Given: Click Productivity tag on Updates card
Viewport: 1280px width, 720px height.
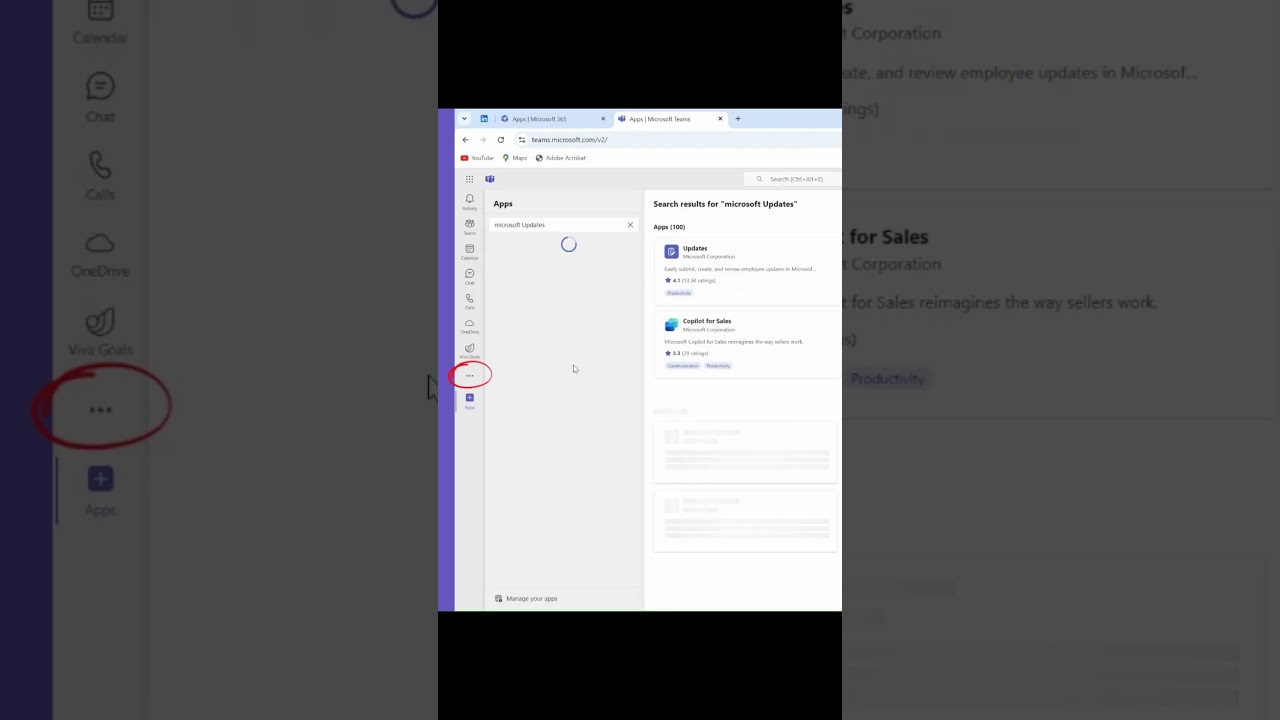Looking at the screenshot, I should coord(679,293).
